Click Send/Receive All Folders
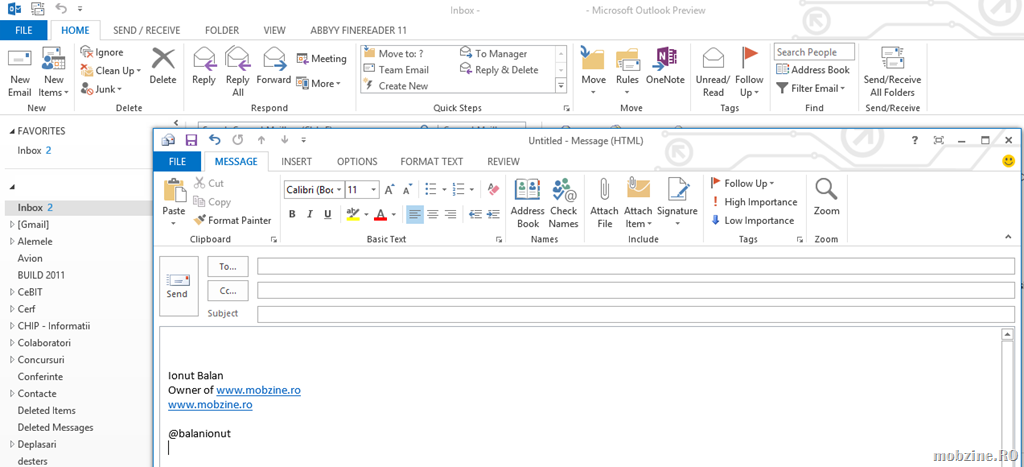The image size is (1024, 467). [x=892, y=72]
